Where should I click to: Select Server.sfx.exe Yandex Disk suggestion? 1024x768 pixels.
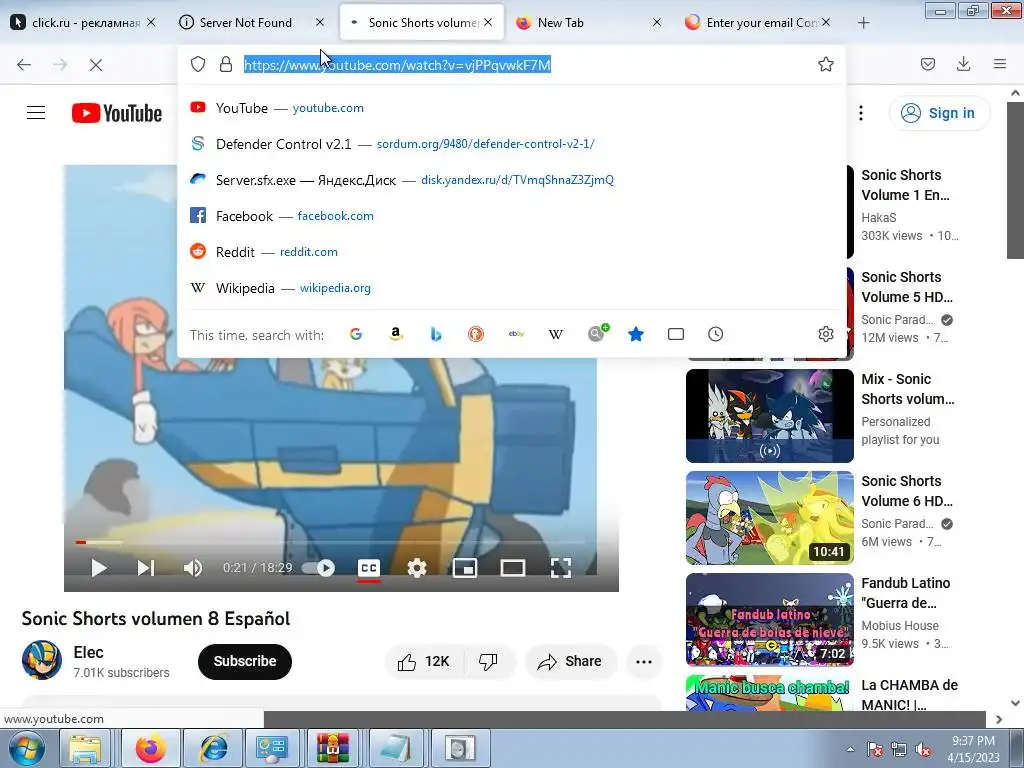tap(511, 180)
